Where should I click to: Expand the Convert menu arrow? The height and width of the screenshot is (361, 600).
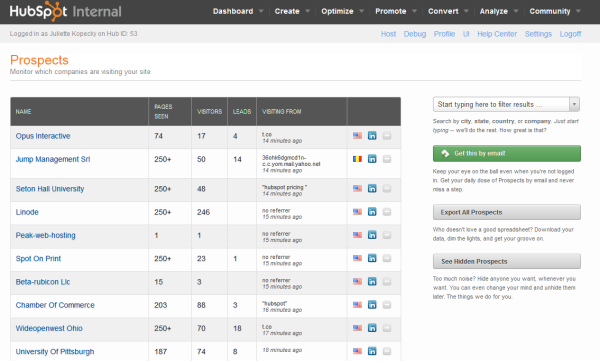pyautogui.click(x=466, y=11)
